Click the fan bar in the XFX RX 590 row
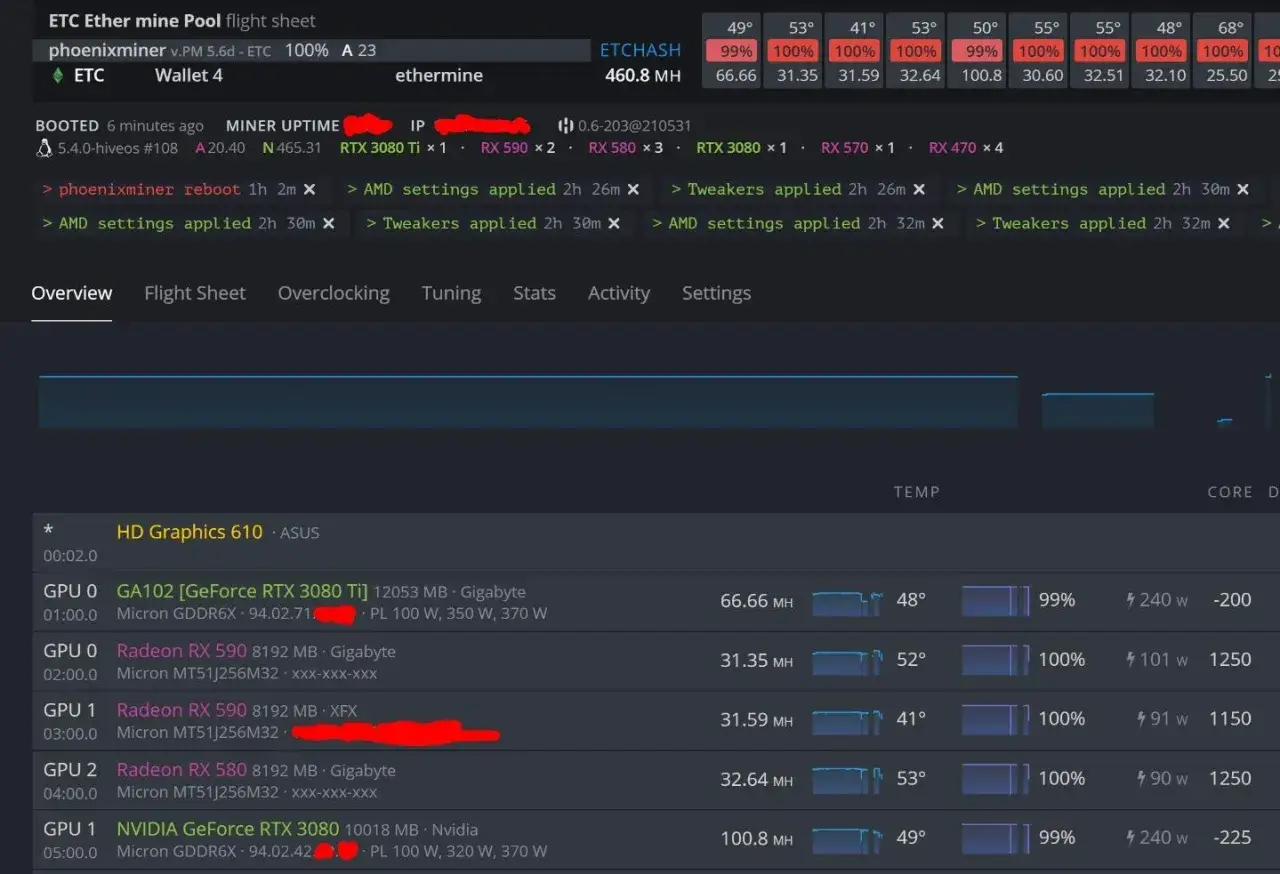1280x874 pixels. coord(996,720)
